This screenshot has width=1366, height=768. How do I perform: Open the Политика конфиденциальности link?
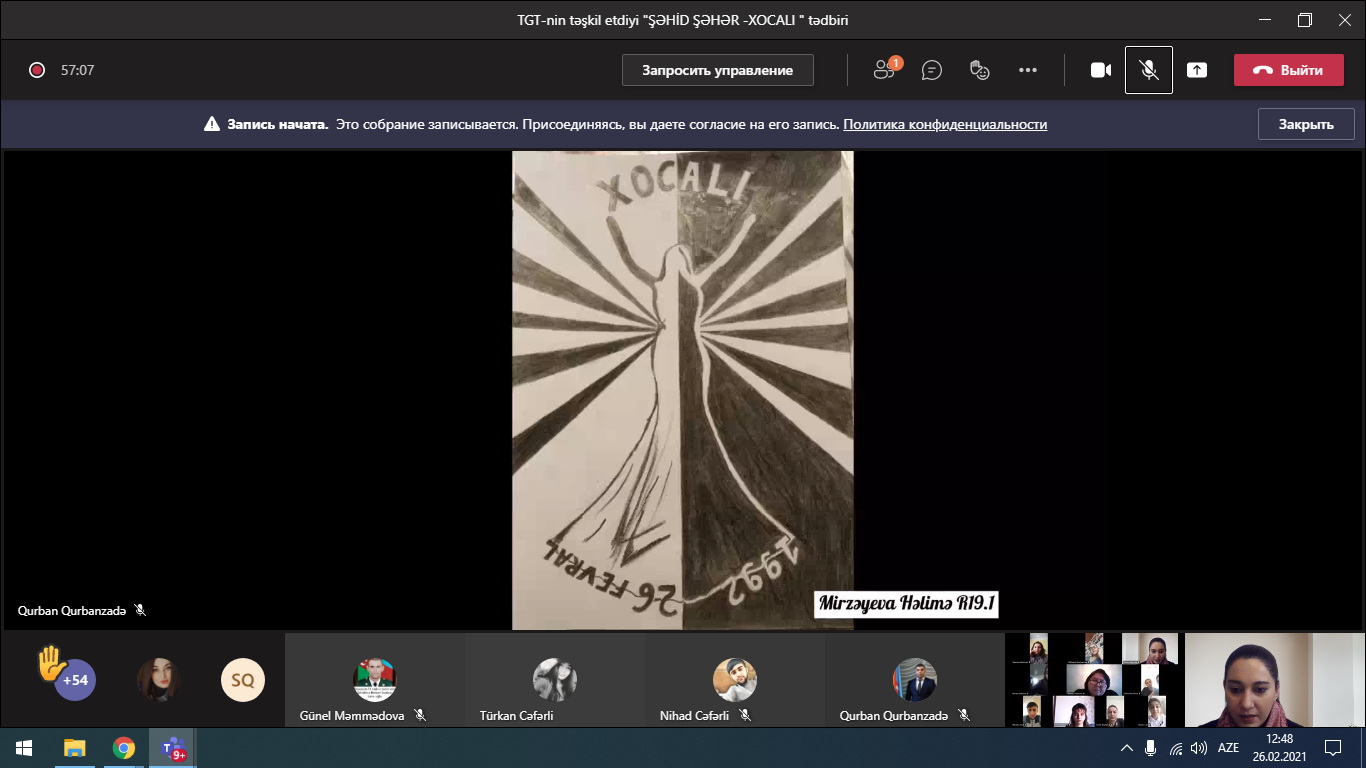(x=945, y=125)
